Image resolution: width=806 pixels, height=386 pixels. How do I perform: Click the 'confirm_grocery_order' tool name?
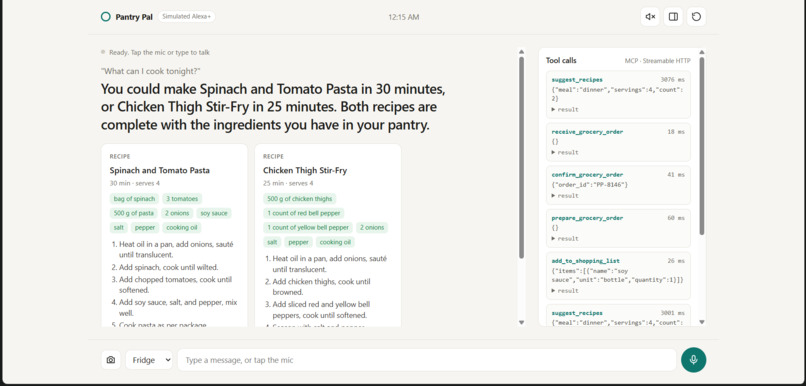(x=587, y=175)
